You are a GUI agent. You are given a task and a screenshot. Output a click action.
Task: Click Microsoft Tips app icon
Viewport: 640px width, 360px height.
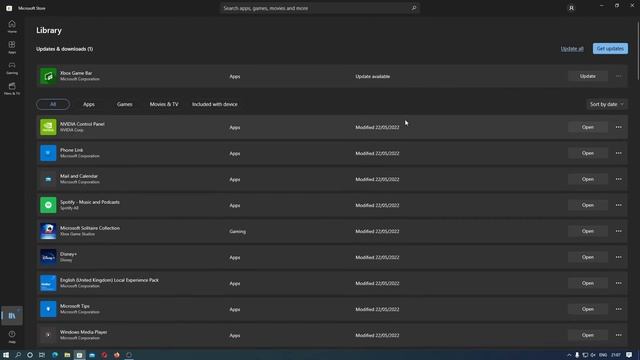[x=48, y=309]
